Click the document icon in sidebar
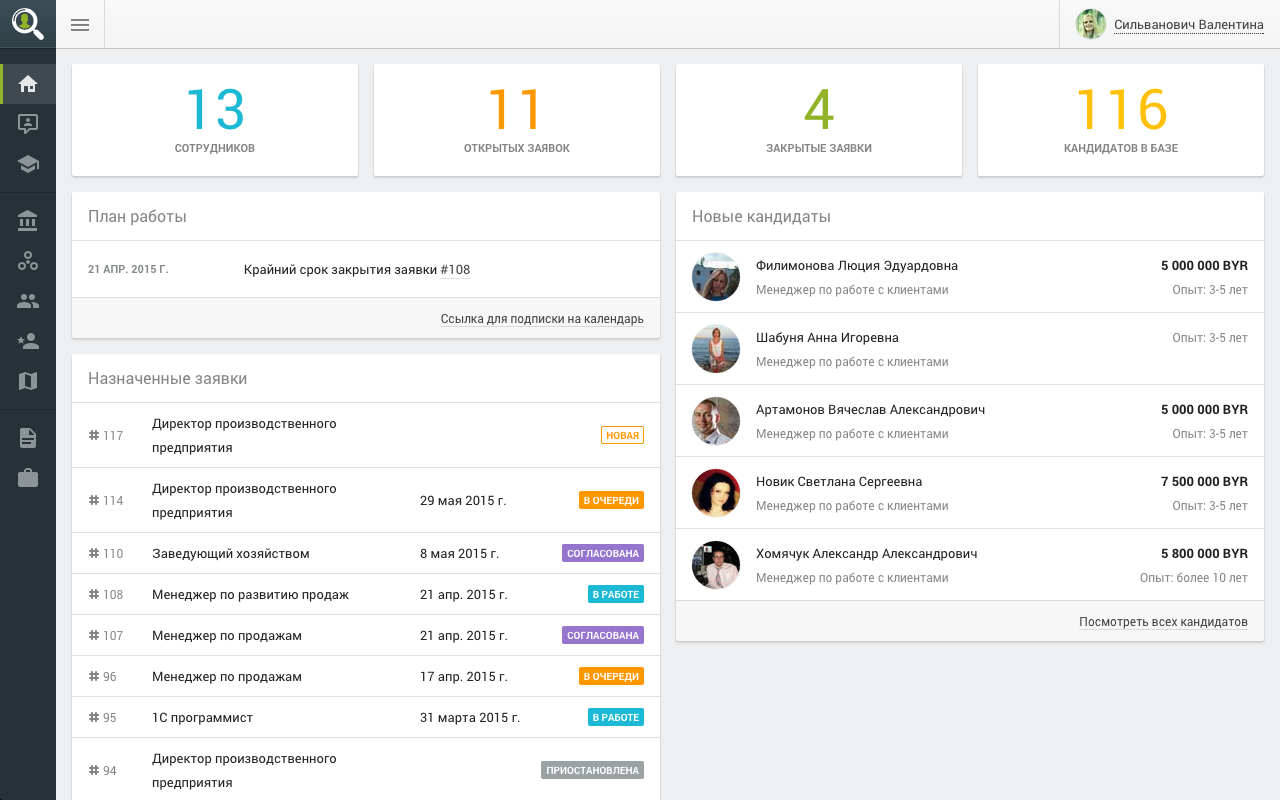This screenshot has width=1280, height=800. point(28,438)
